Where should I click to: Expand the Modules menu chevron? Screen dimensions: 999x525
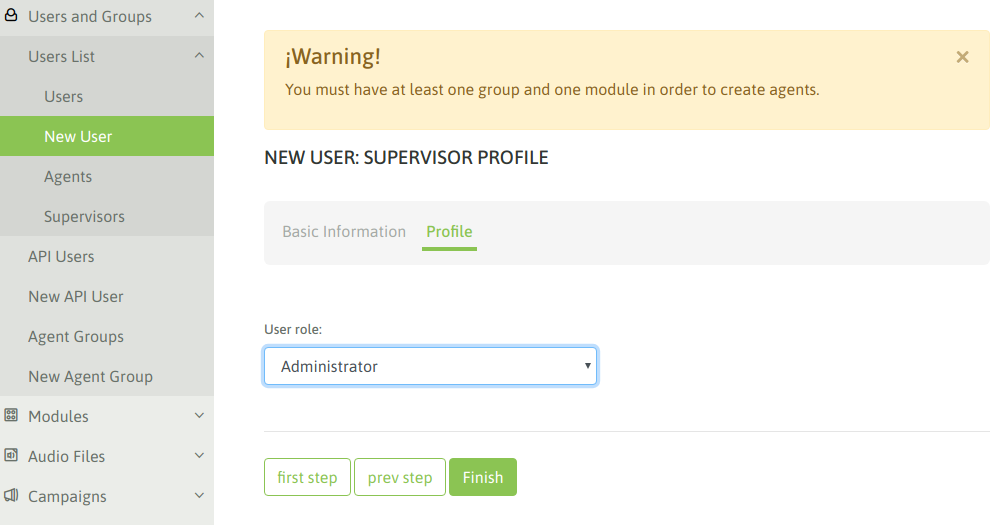tap(199, 415)
